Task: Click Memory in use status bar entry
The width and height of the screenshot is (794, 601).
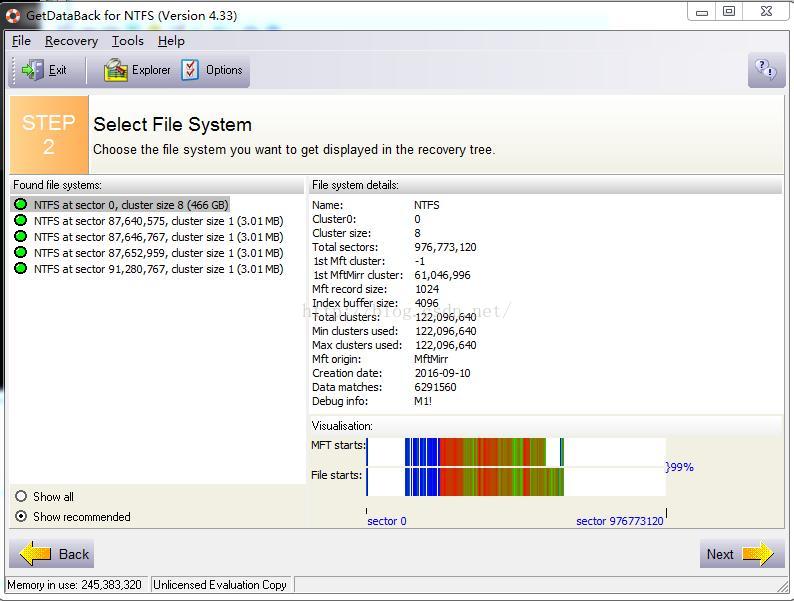Action: (x=76, y=585)
